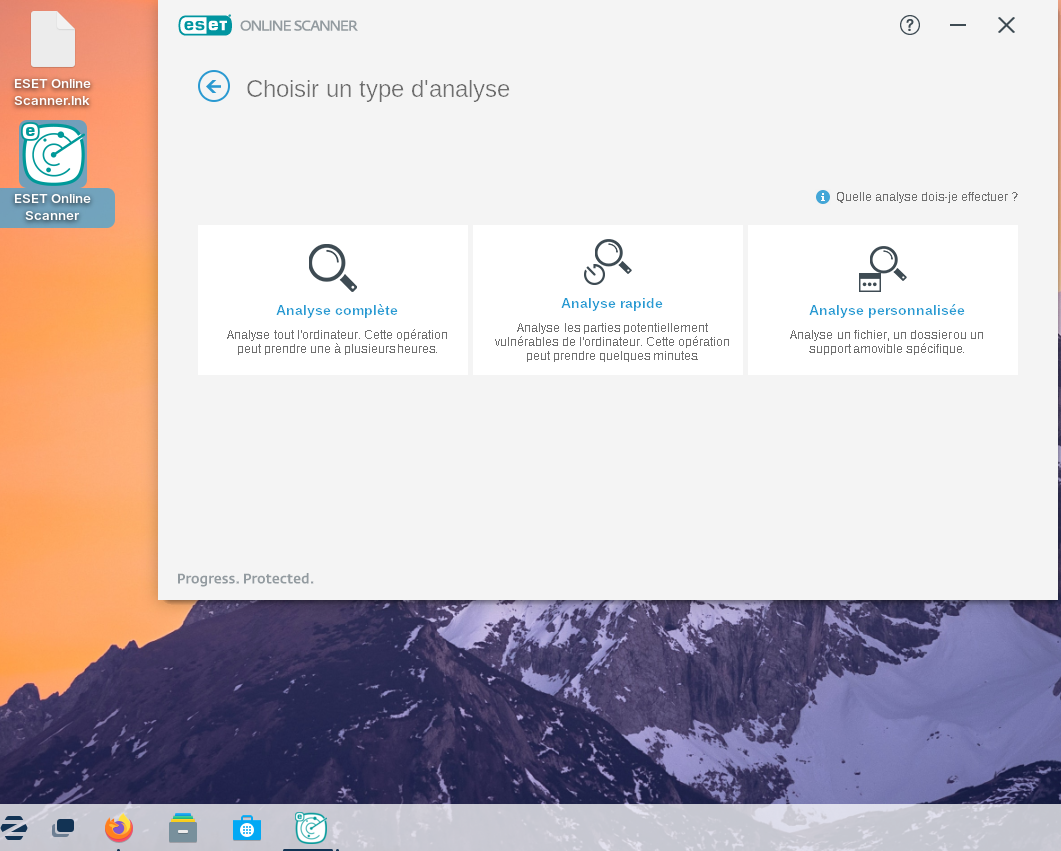This screenshot has width=1061, height=851.
Task: Click the blue info icon beside the question
Action: click(823, 197)
